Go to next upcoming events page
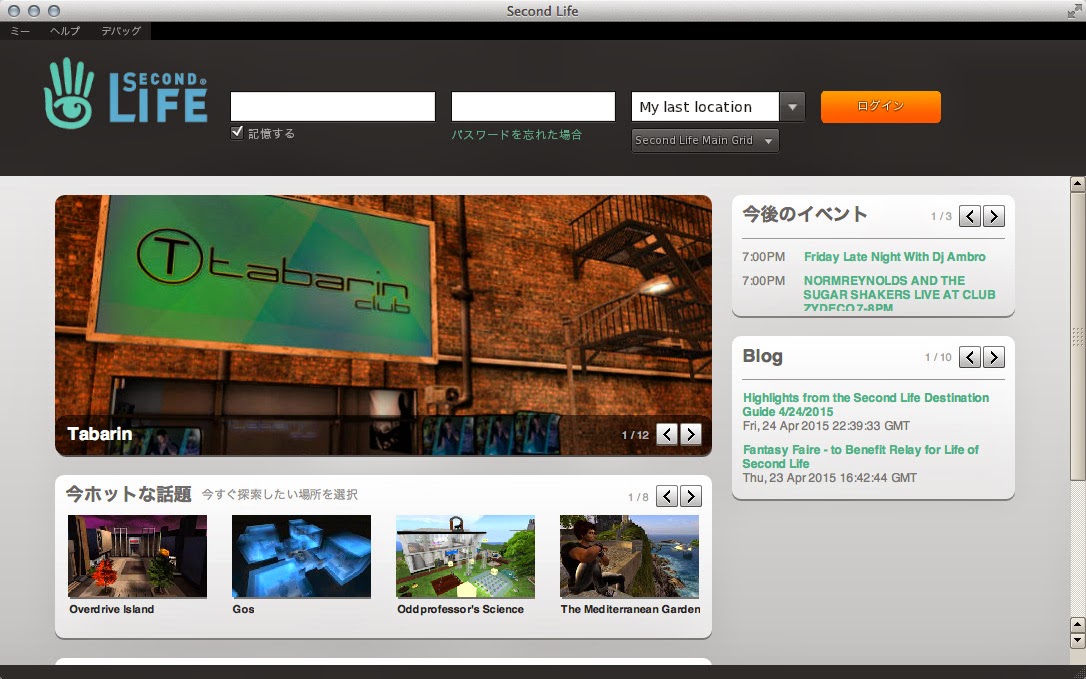 click(x=994, y=216)
